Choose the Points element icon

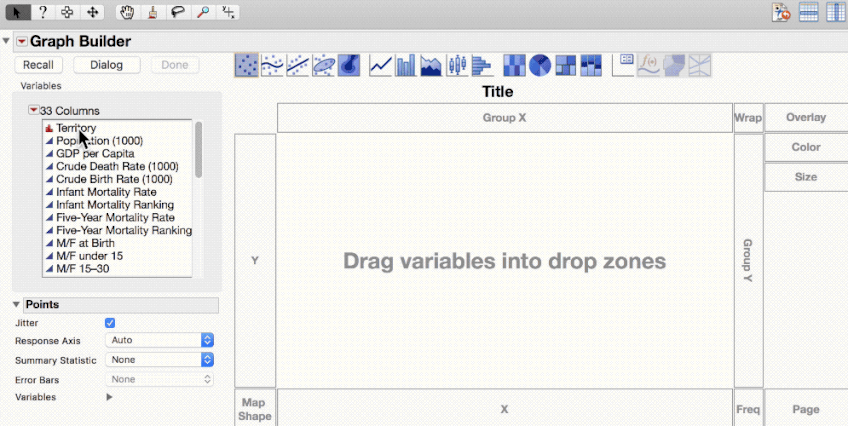pyautogui.click(x=247, y=65)
